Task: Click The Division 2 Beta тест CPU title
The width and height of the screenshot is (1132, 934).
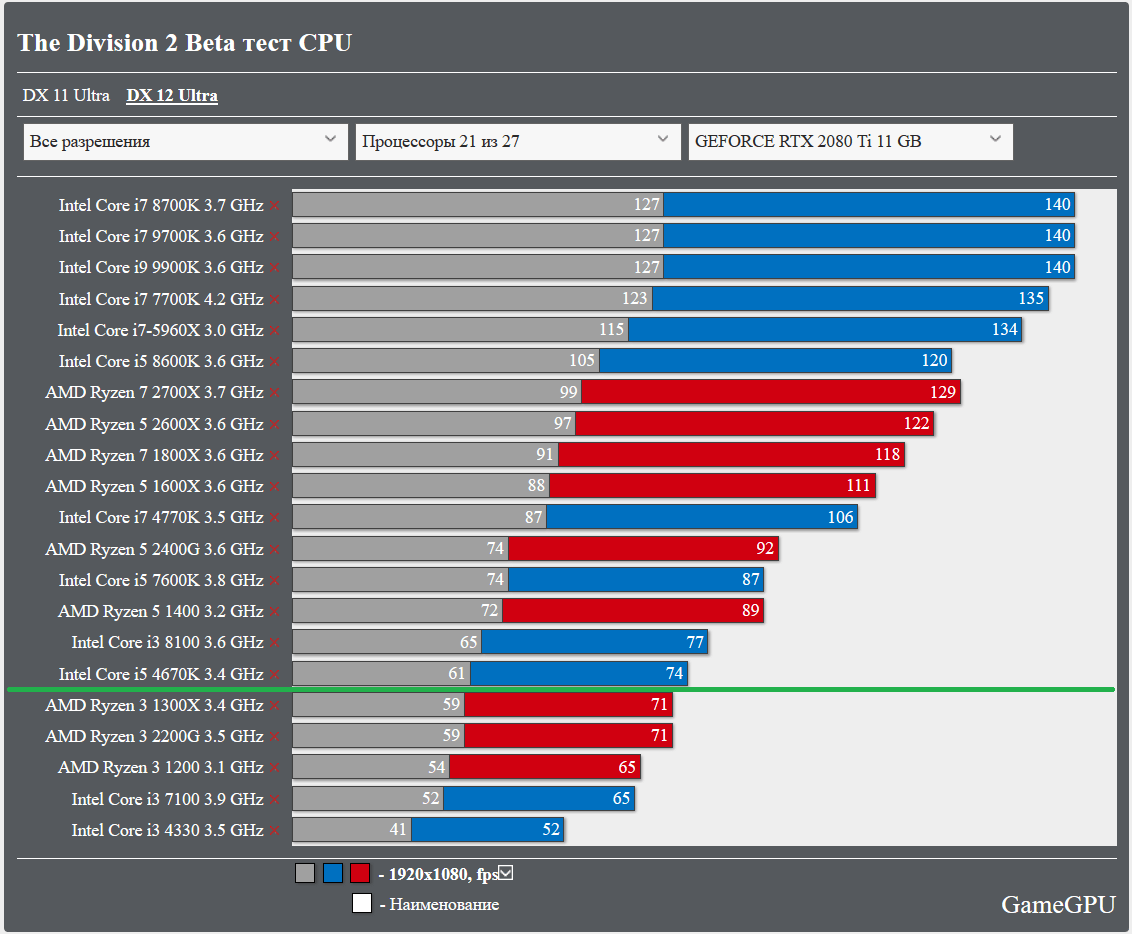Action: [x=185, y=43]
